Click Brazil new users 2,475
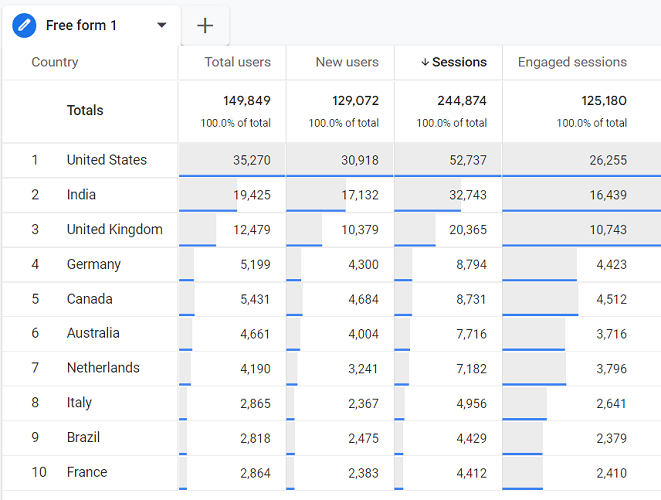Viewport: 661px width, 500px height. 363,438
